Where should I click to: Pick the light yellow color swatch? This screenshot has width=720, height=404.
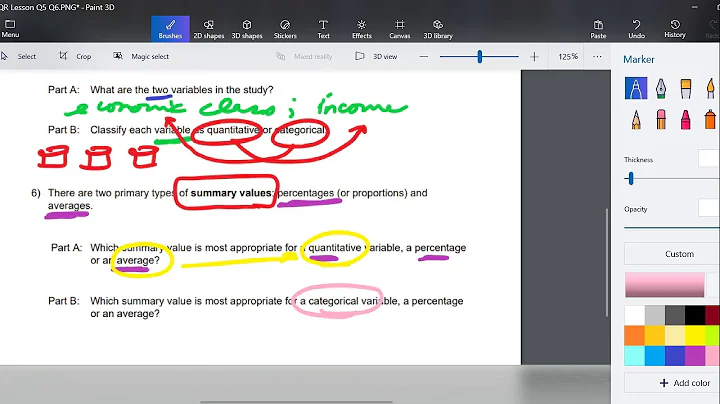675,336
